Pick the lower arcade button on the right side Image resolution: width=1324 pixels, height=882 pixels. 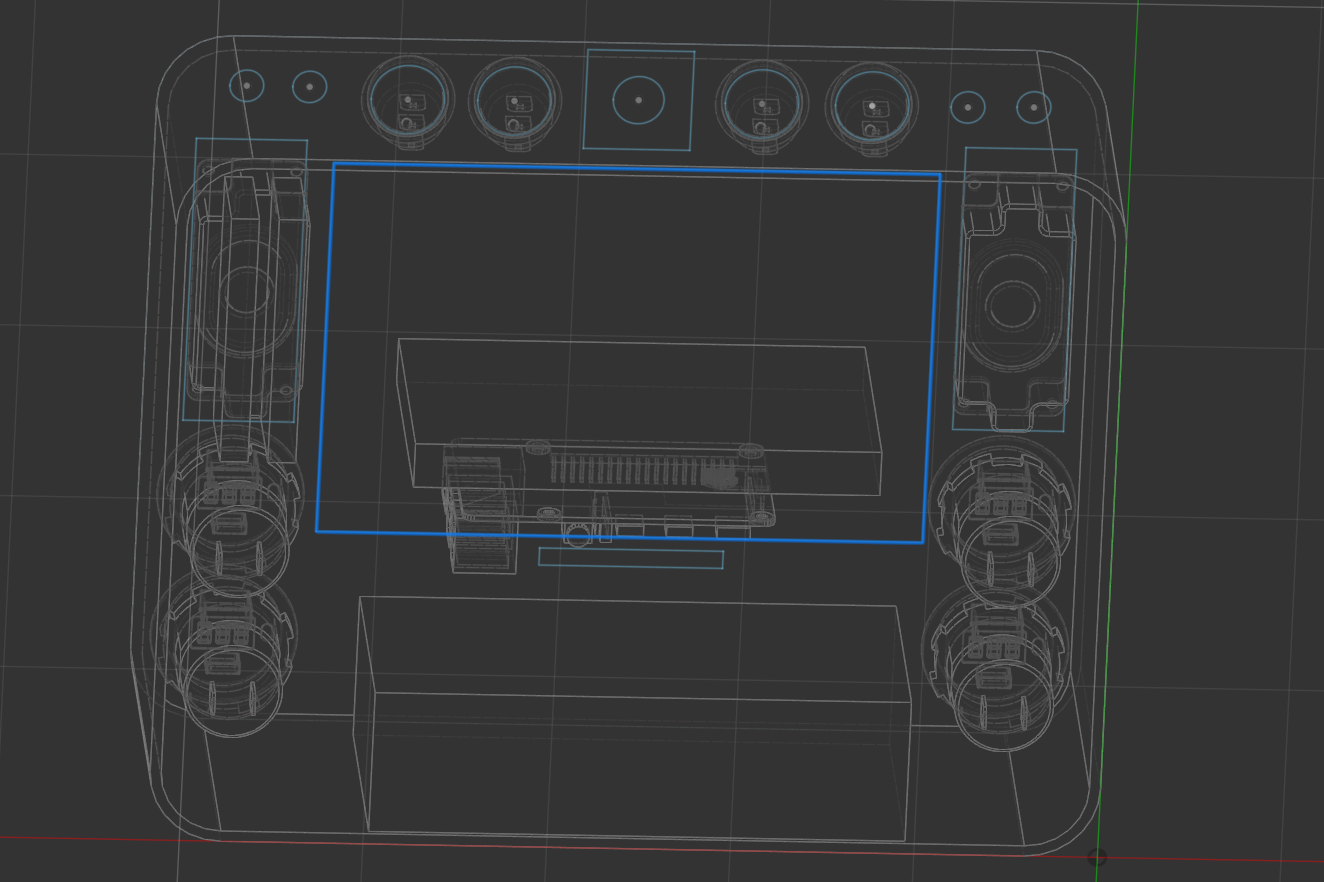pyautogui.click(x=994, y=665)
